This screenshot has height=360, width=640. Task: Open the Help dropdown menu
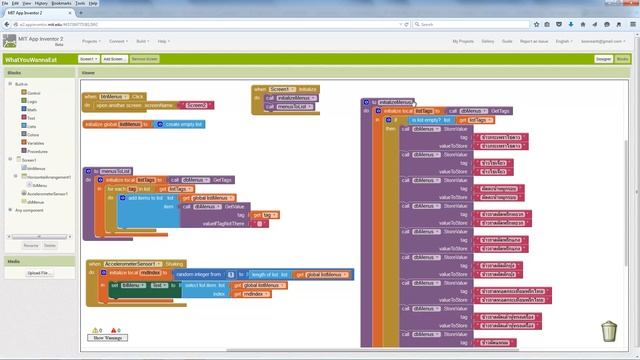point(164,41)
